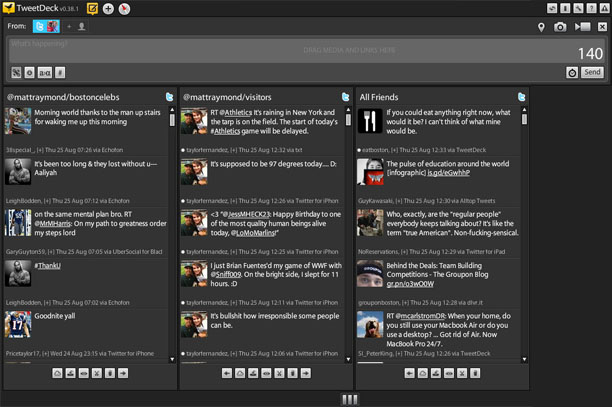Click the SI_PeterKing dog avatar
The width and height of the screenshot is (612, 407).
tap(370, 324)
